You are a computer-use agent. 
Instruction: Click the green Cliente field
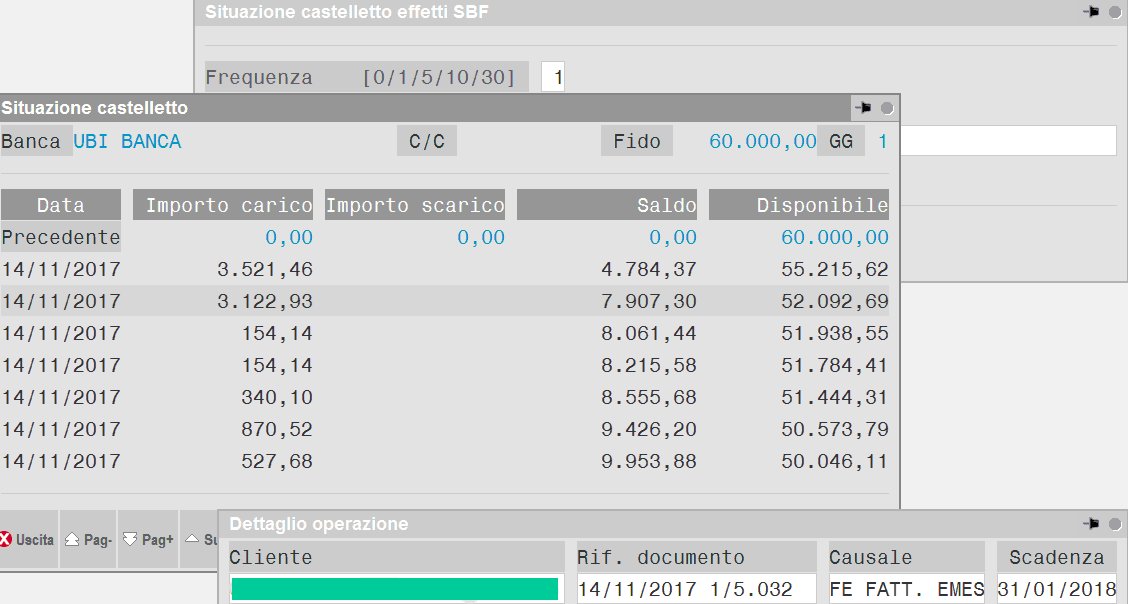[395, 588]
